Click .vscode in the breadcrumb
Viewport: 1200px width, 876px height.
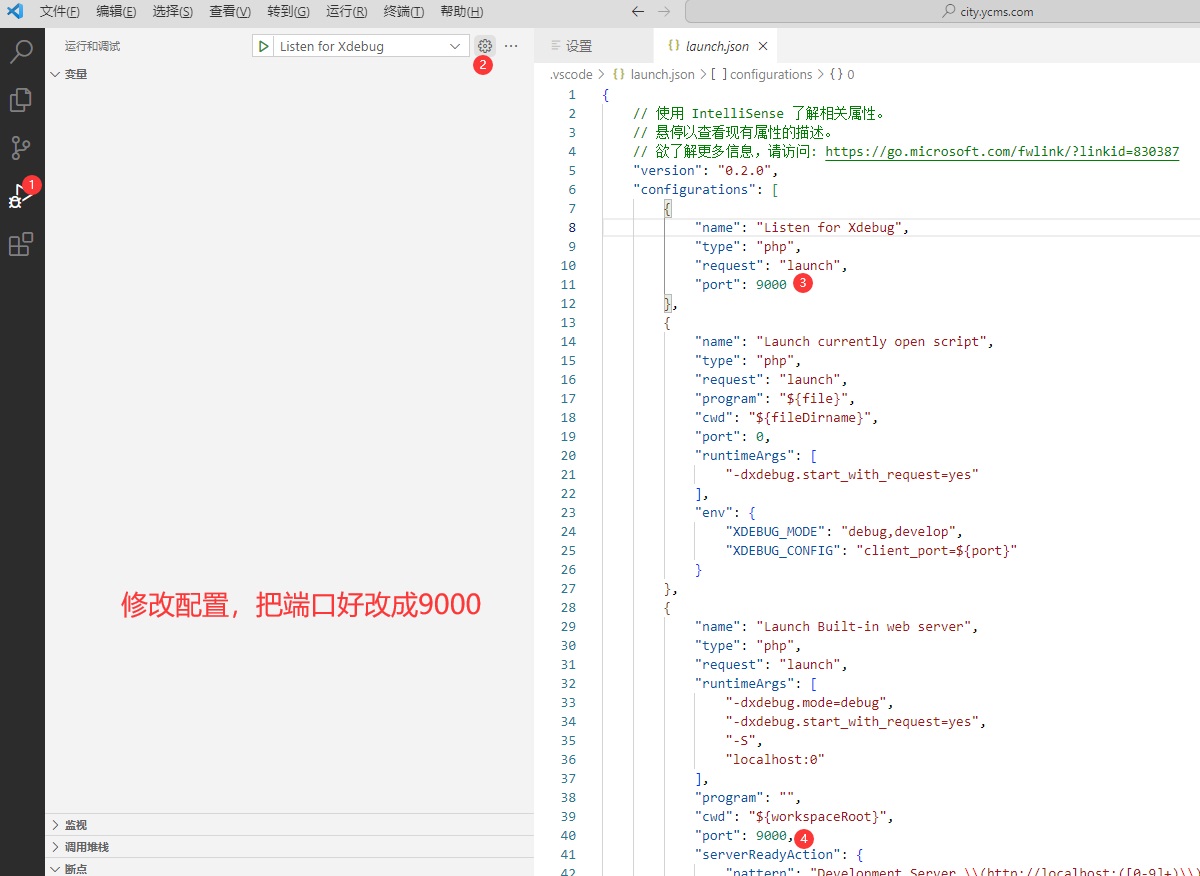coord(571,74)
